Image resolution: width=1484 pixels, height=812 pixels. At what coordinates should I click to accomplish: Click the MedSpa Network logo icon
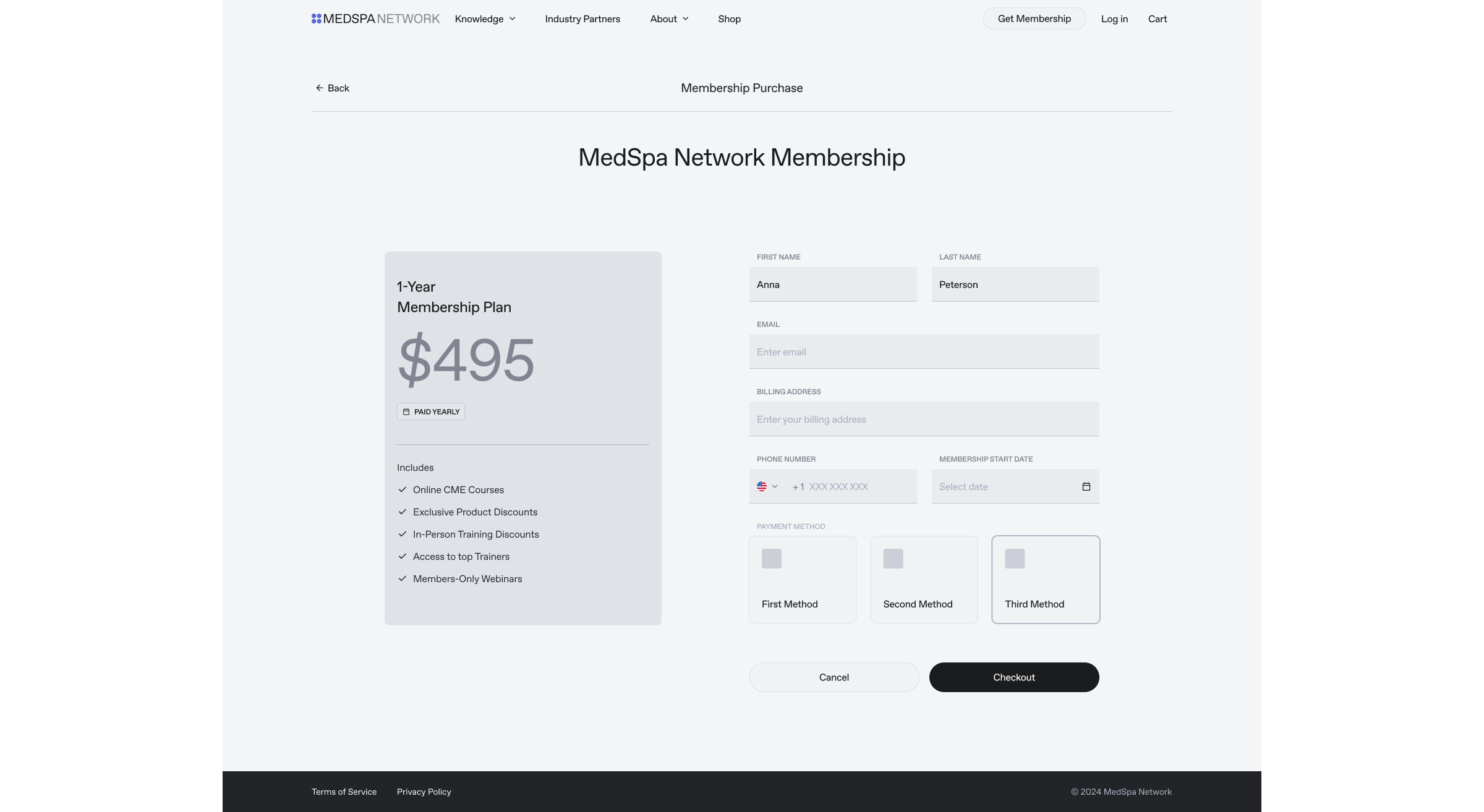point(316,19)
